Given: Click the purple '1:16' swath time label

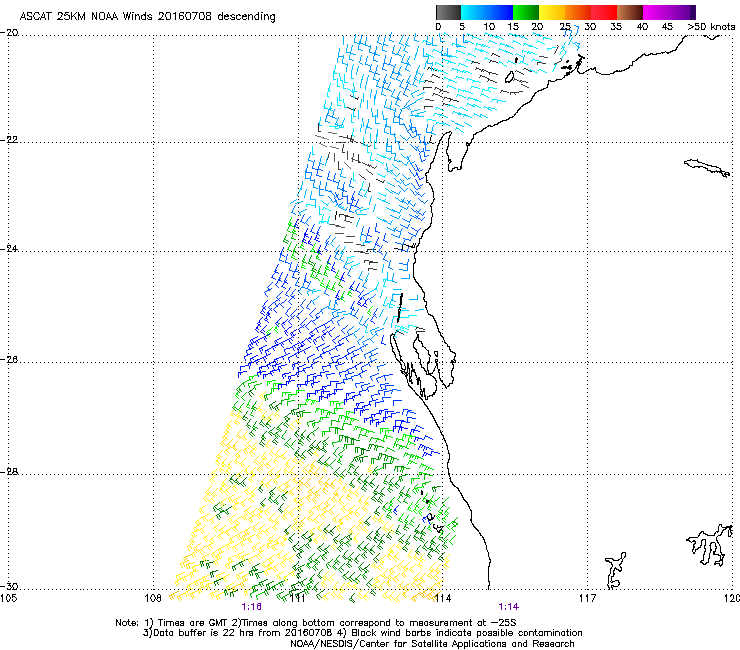Looking at the screenshot, I should (x=251, y=607).
